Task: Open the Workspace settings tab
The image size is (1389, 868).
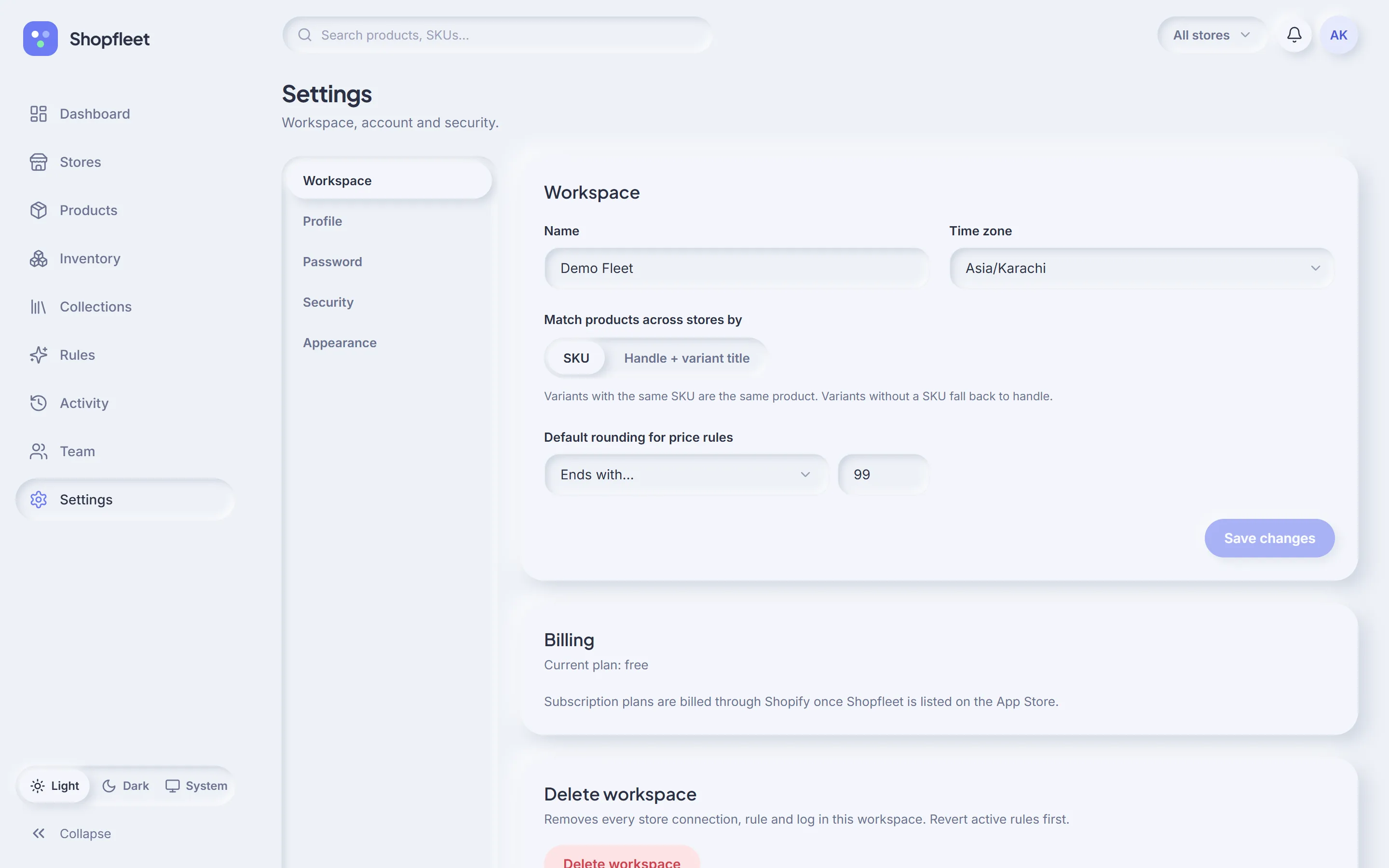Action: pyautogui.click(x=389, y=181)
